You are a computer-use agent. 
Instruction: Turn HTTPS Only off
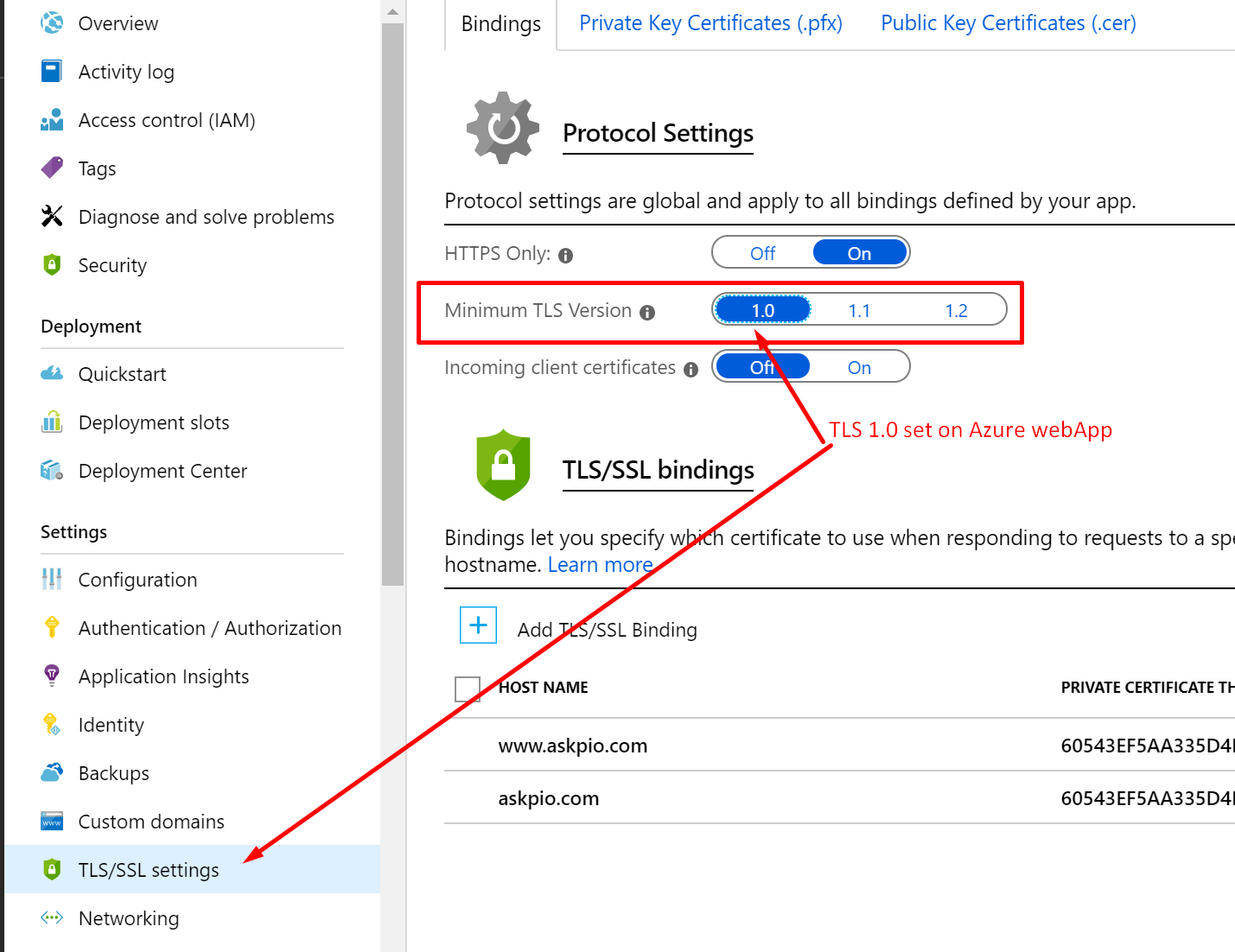(x=761, y=252)
